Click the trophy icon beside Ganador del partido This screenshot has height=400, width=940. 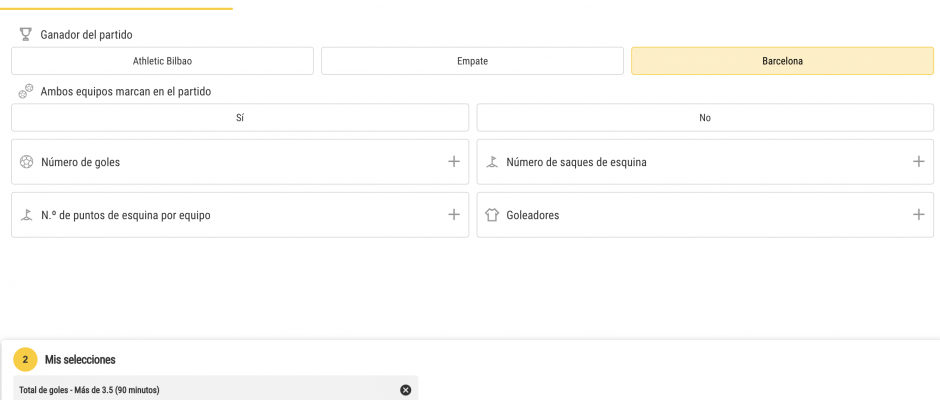point(25,35)
